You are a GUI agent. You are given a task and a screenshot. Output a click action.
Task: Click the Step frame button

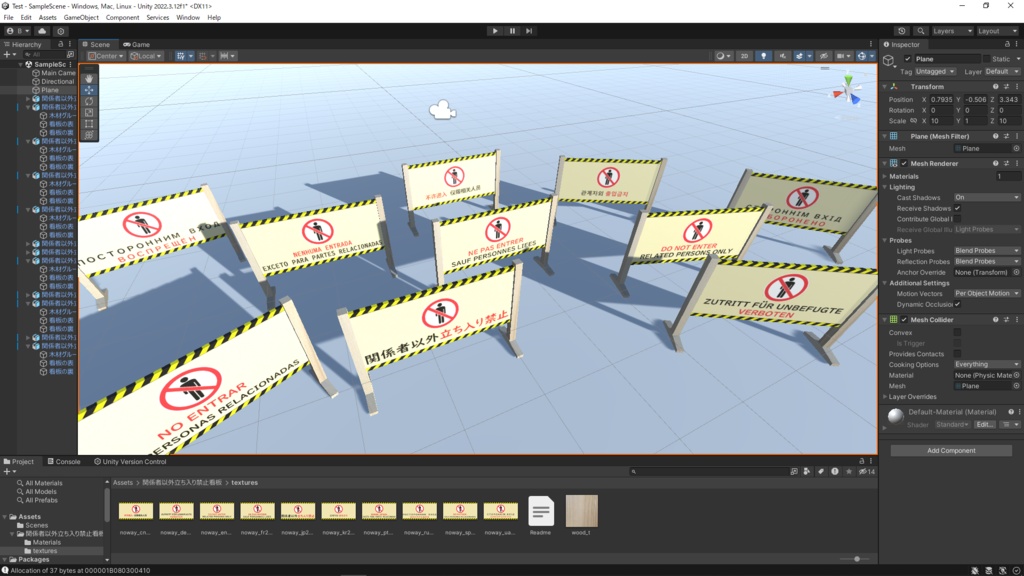coord(529,31)
